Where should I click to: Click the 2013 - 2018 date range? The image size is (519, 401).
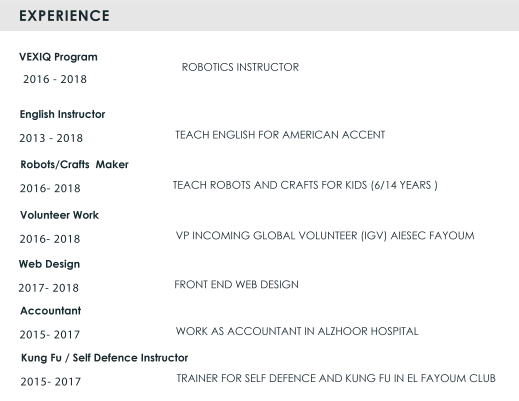click(x=51, y=138)
